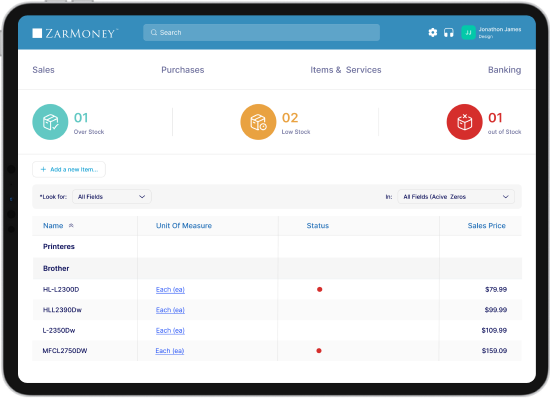550x398 pixels.
Task: Open Each (ea) link for MFCL2750DW
Action: pos(170,351)
